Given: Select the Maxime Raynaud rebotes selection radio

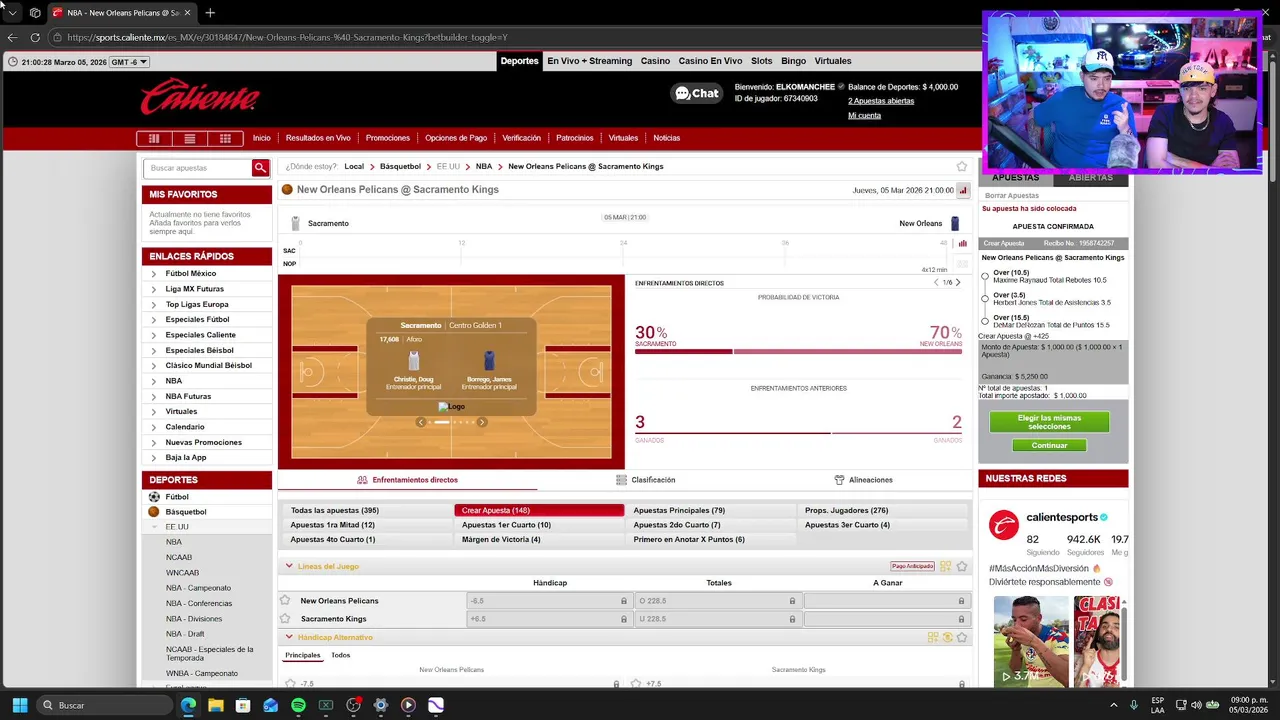Looking at the screenshot, I should [985, 276].
